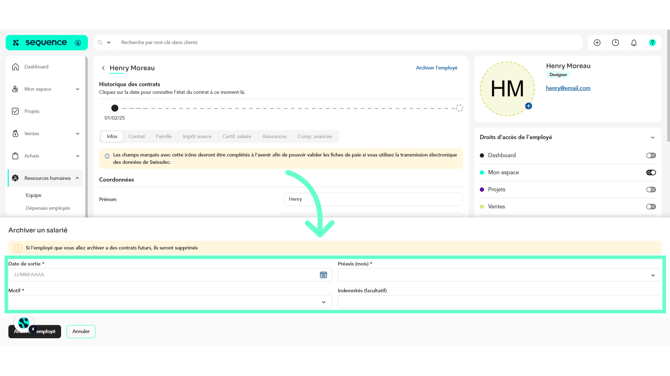Open the Motif dropdown

point(170,302)
